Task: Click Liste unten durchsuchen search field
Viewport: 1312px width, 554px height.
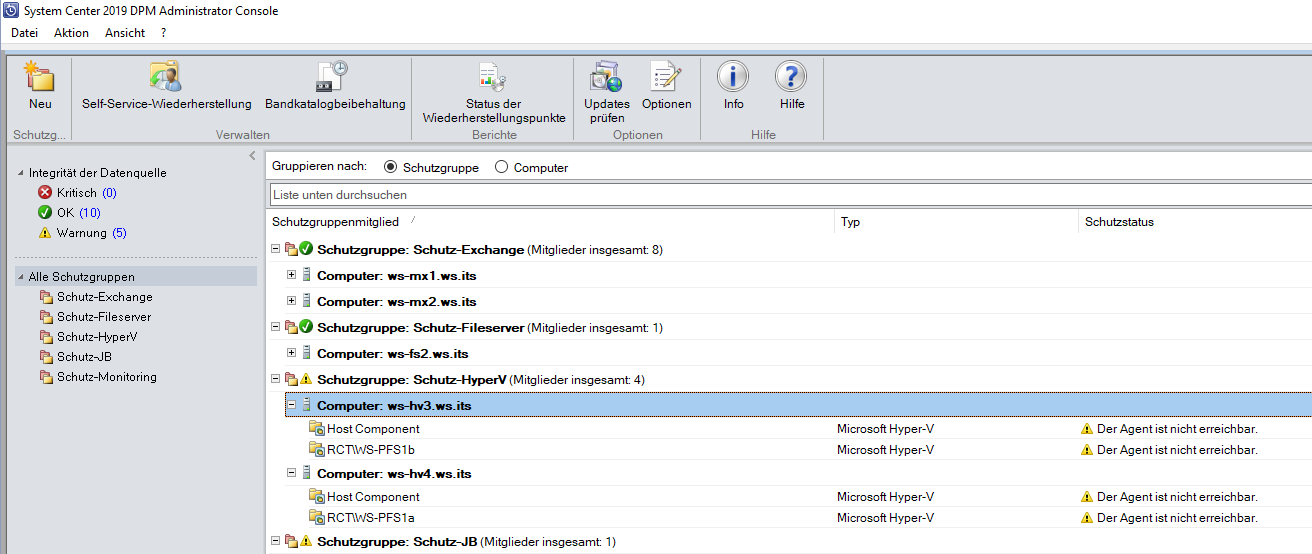Action: pos(790,194)
